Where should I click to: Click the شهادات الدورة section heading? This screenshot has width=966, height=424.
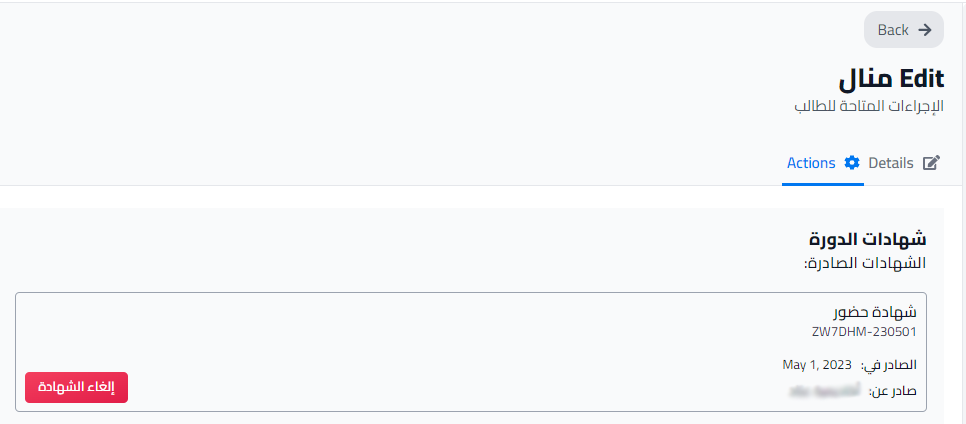click(x=867, y=238)
